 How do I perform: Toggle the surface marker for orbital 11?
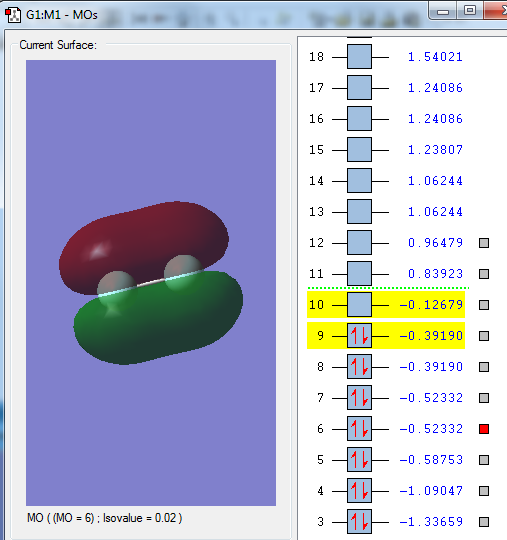484,274
